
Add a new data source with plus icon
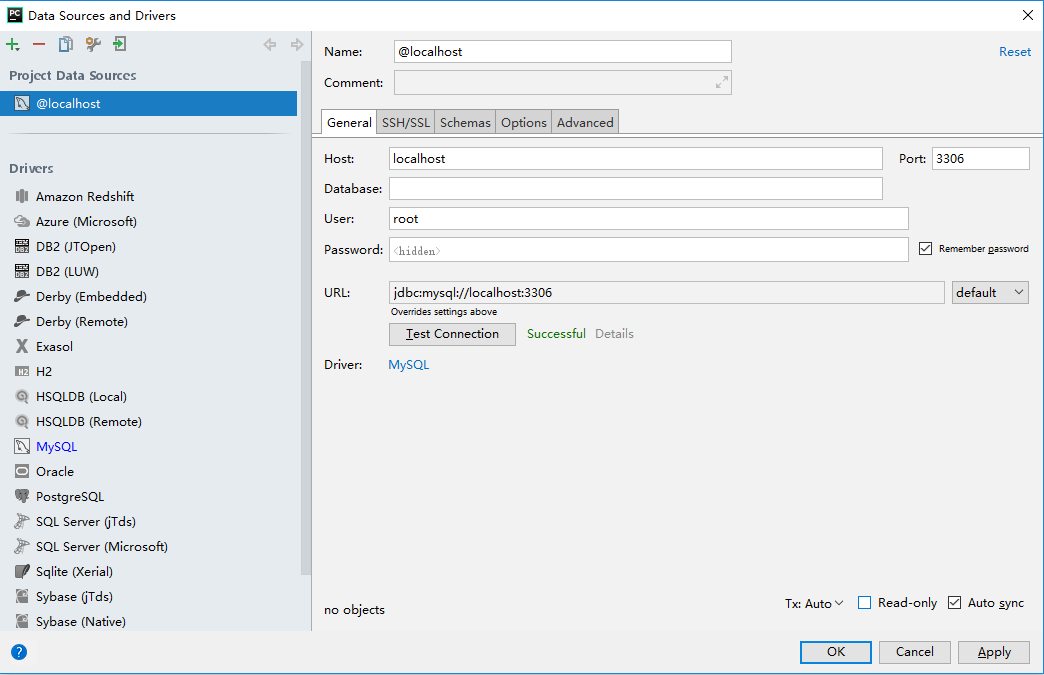(x=13, y=45)
